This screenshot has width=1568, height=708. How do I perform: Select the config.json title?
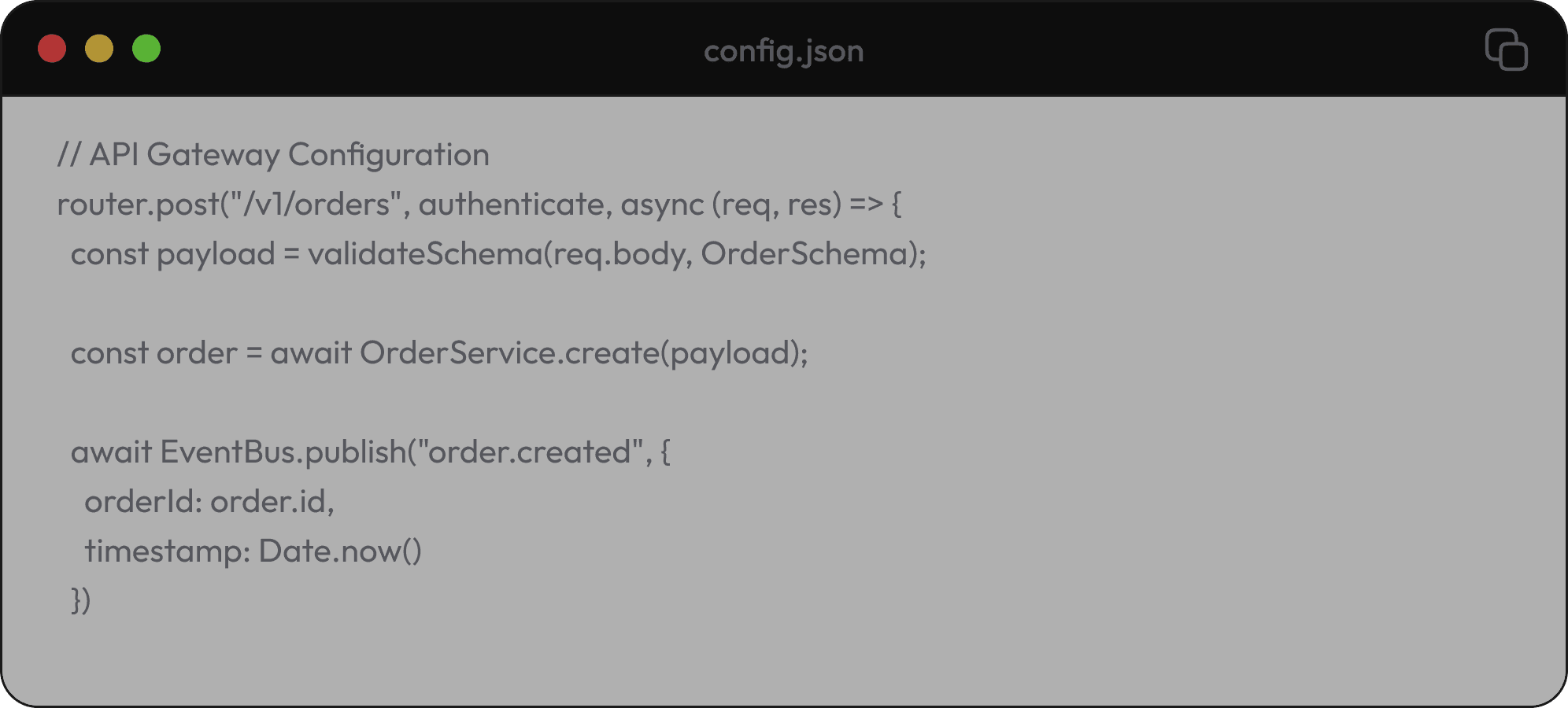[x=784, y=50]
